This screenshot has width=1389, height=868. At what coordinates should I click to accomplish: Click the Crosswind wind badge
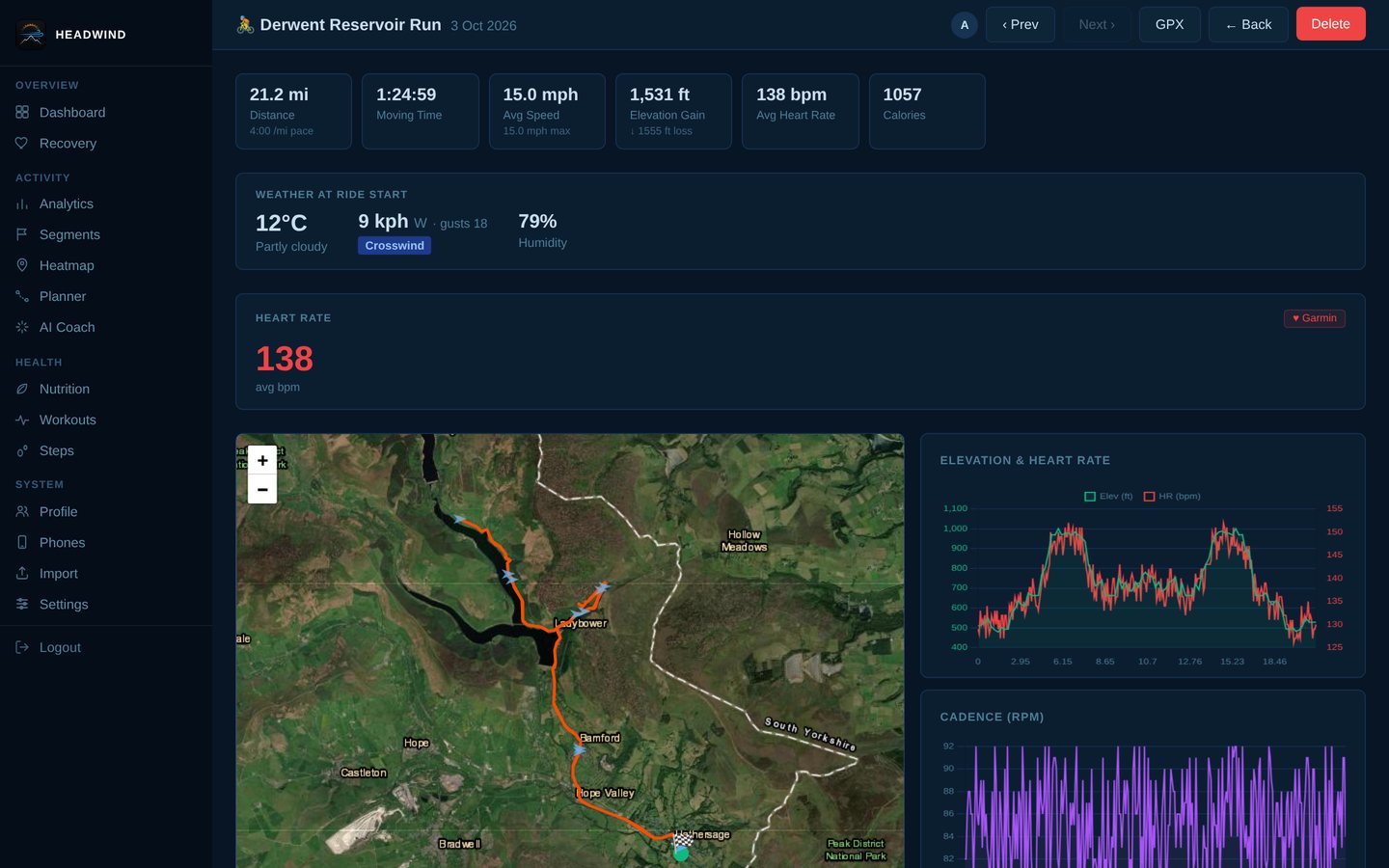[x=395, y=246]
